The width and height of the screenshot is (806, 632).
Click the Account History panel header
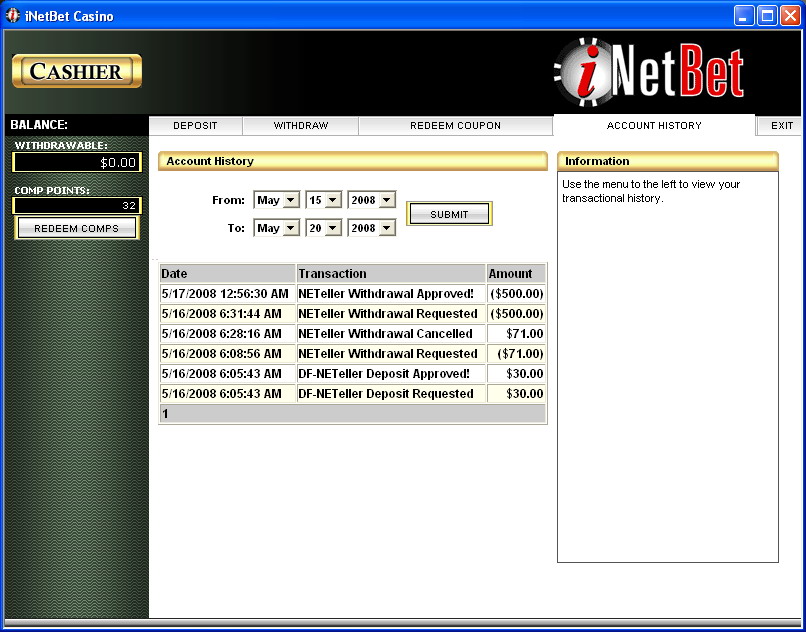353,161
